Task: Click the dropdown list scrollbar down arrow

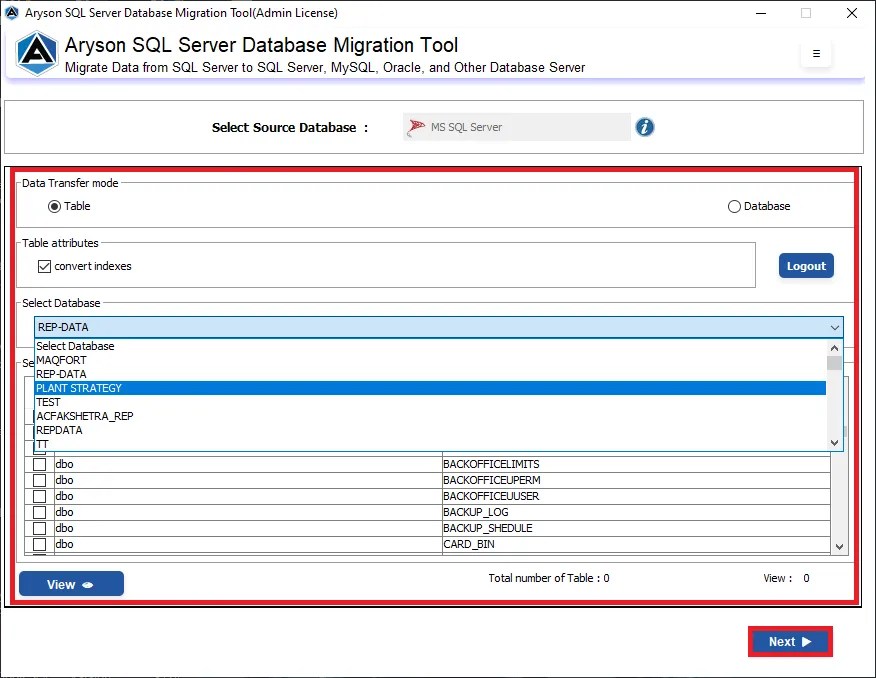Action: click(835, 442)
